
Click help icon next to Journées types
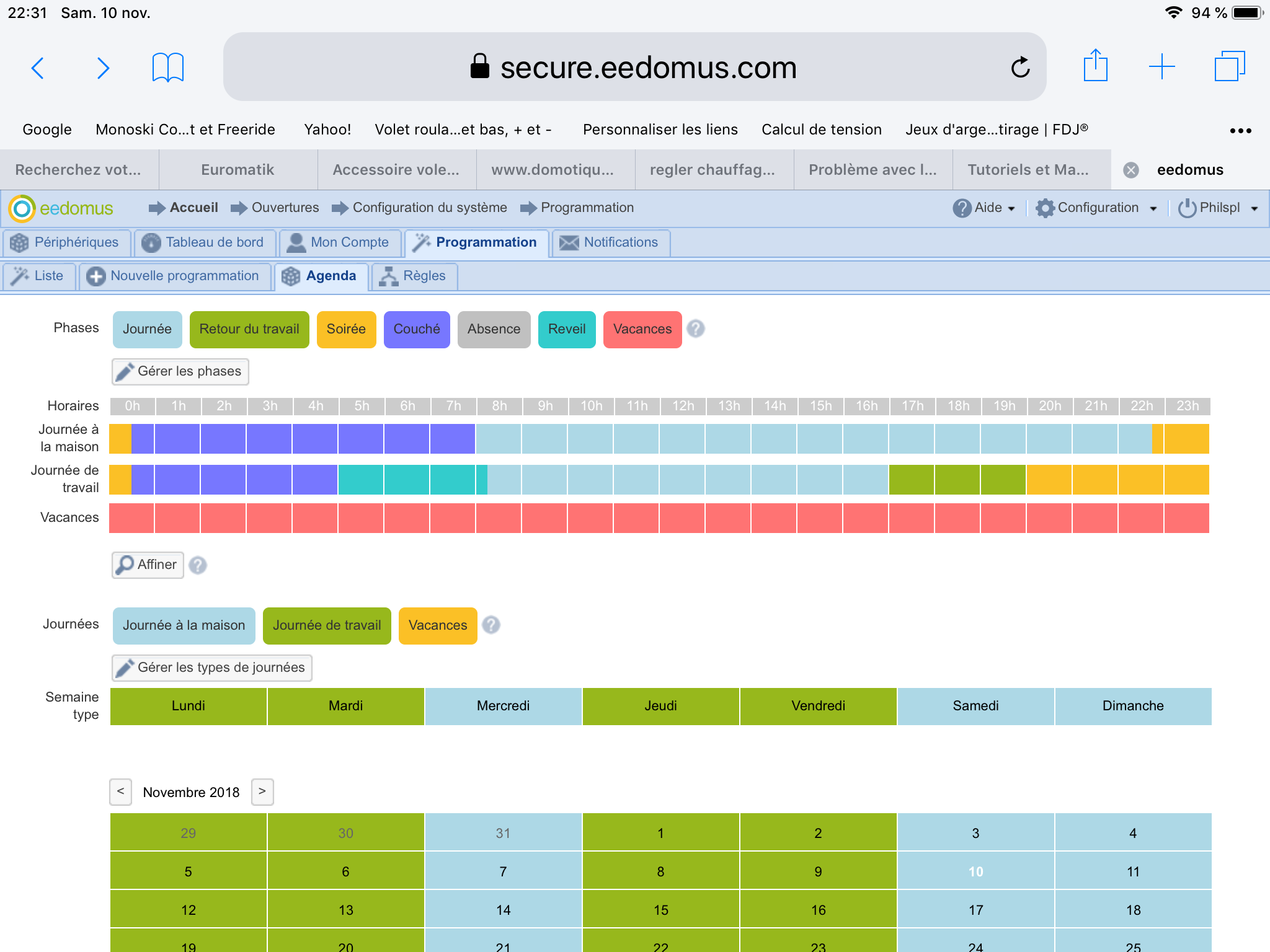pyautogui.click(x=491, y=625)
